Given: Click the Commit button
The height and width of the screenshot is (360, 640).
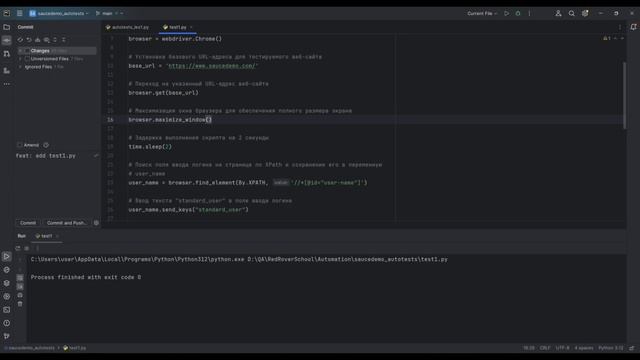Looking at the screenshot, I should (x=28, y=223).
